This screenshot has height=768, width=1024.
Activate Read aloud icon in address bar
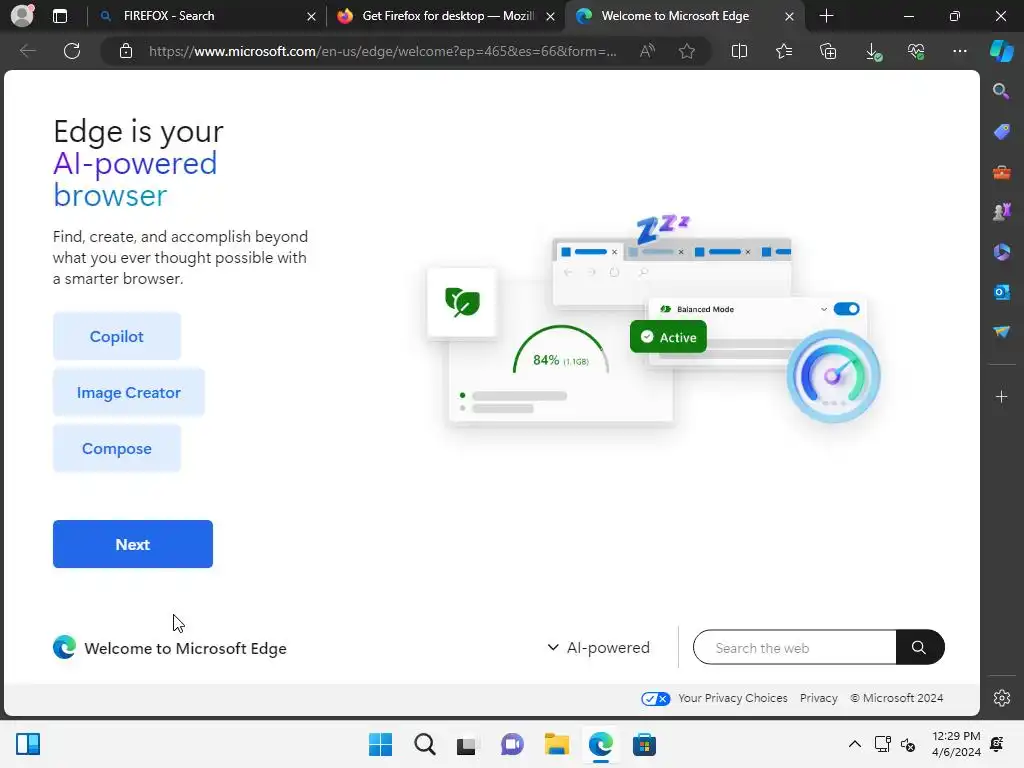tap(647, 51)
